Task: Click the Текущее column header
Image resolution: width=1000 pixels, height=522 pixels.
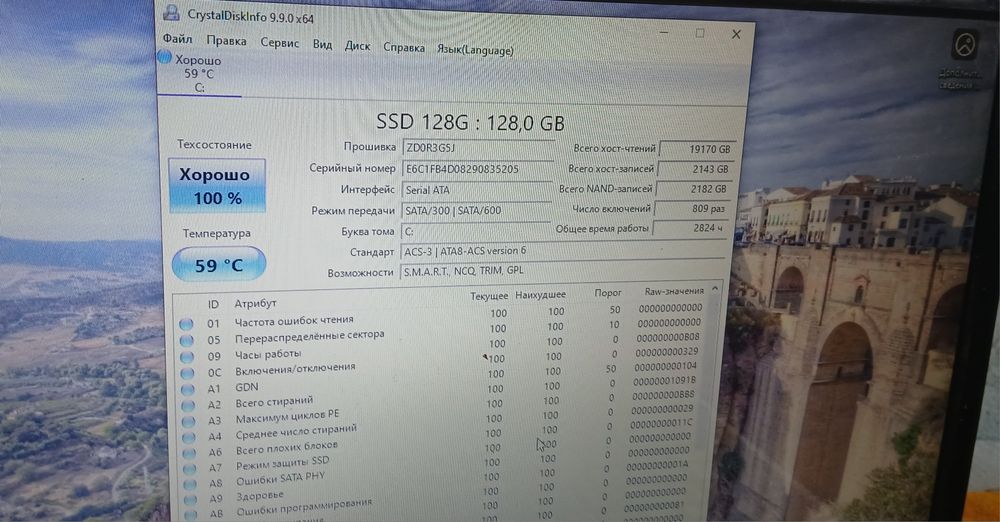Action: click(489, 295)
